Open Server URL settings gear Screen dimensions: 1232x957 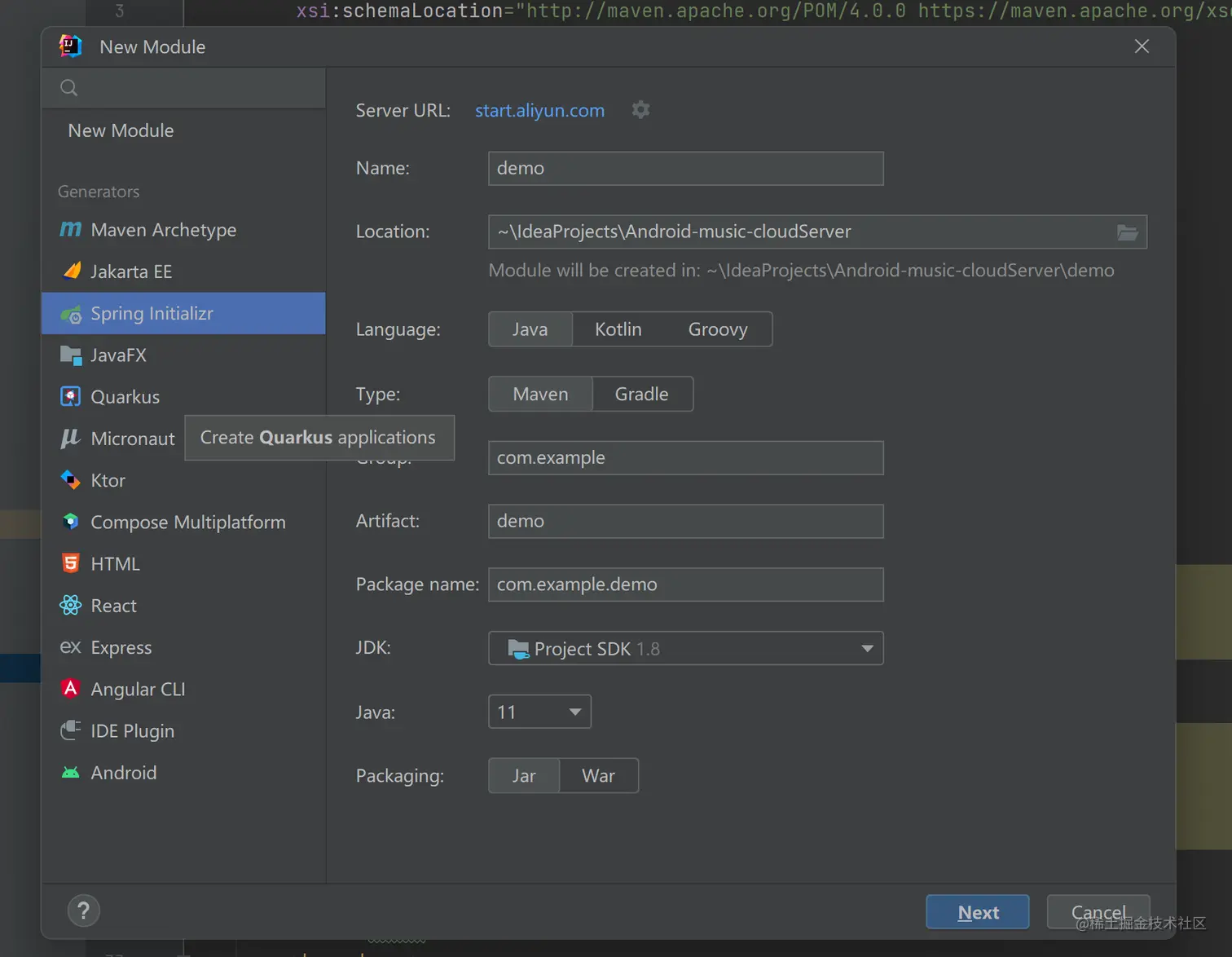tap(641, 110)
